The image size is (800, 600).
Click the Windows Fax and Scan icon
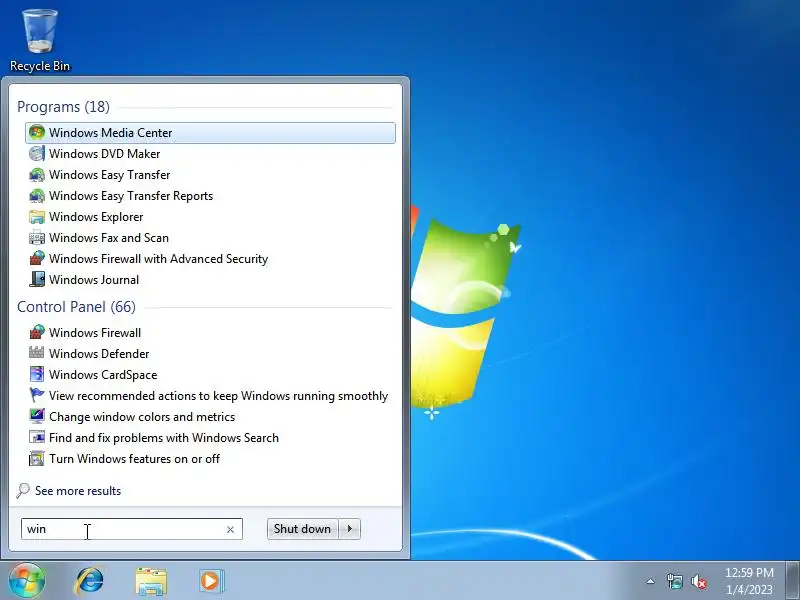point(37,238)
